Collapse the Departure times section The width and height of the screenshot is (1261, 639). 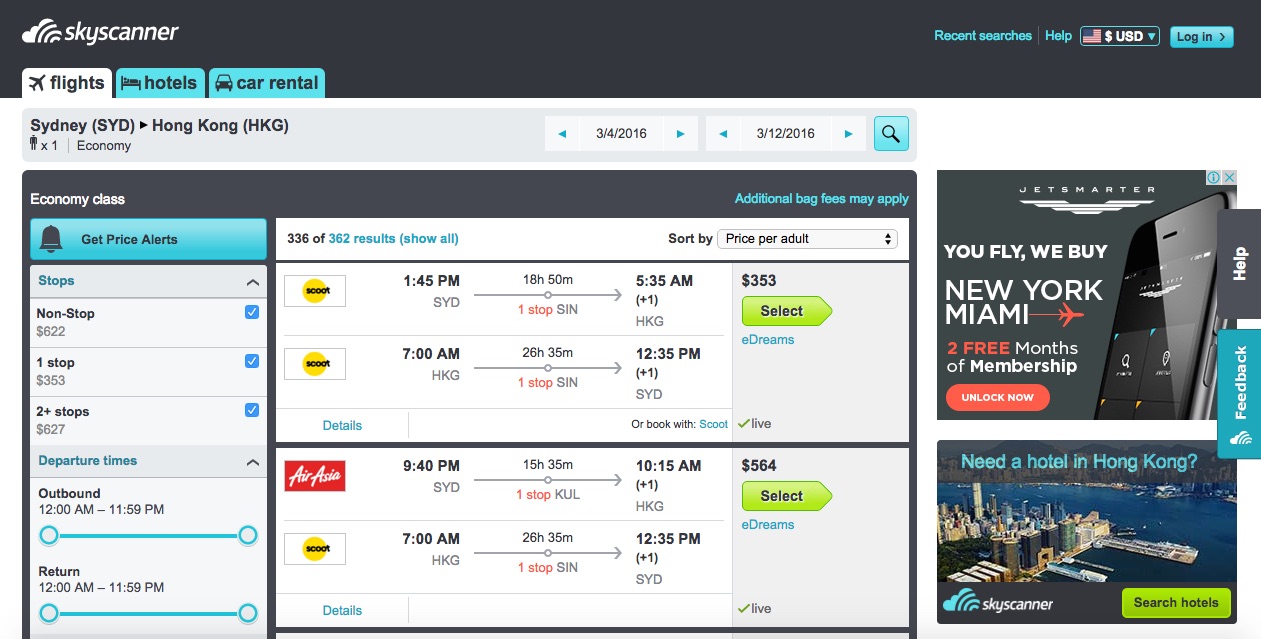pyautogui.click(x=253, y=462)
